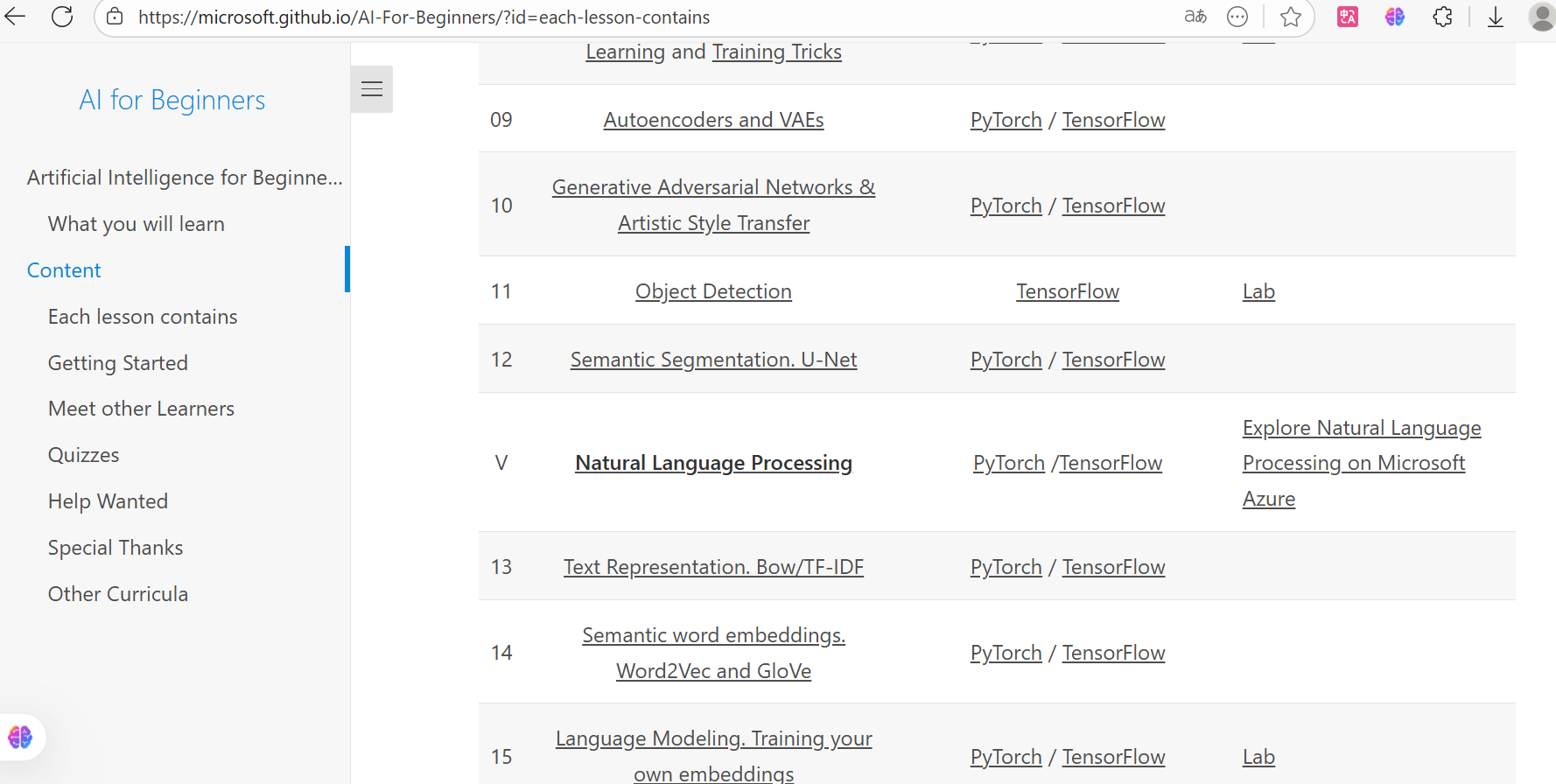This screenshot has width=1556, height=784.
Task: Click the pink translate extension icon
Action: point(1348,17)
